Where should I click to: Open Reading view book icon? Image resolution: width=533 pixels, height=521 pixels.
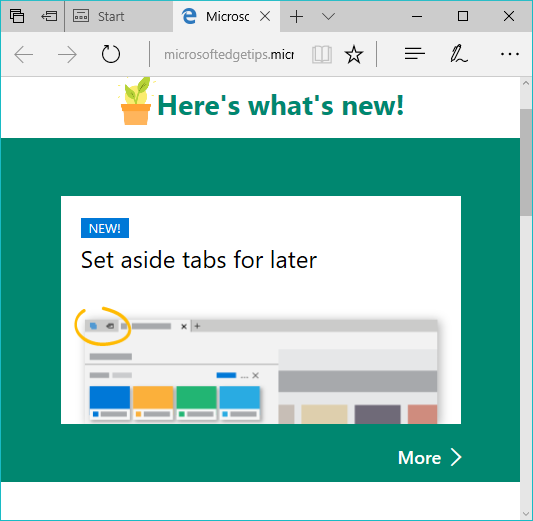pos(322,54)
